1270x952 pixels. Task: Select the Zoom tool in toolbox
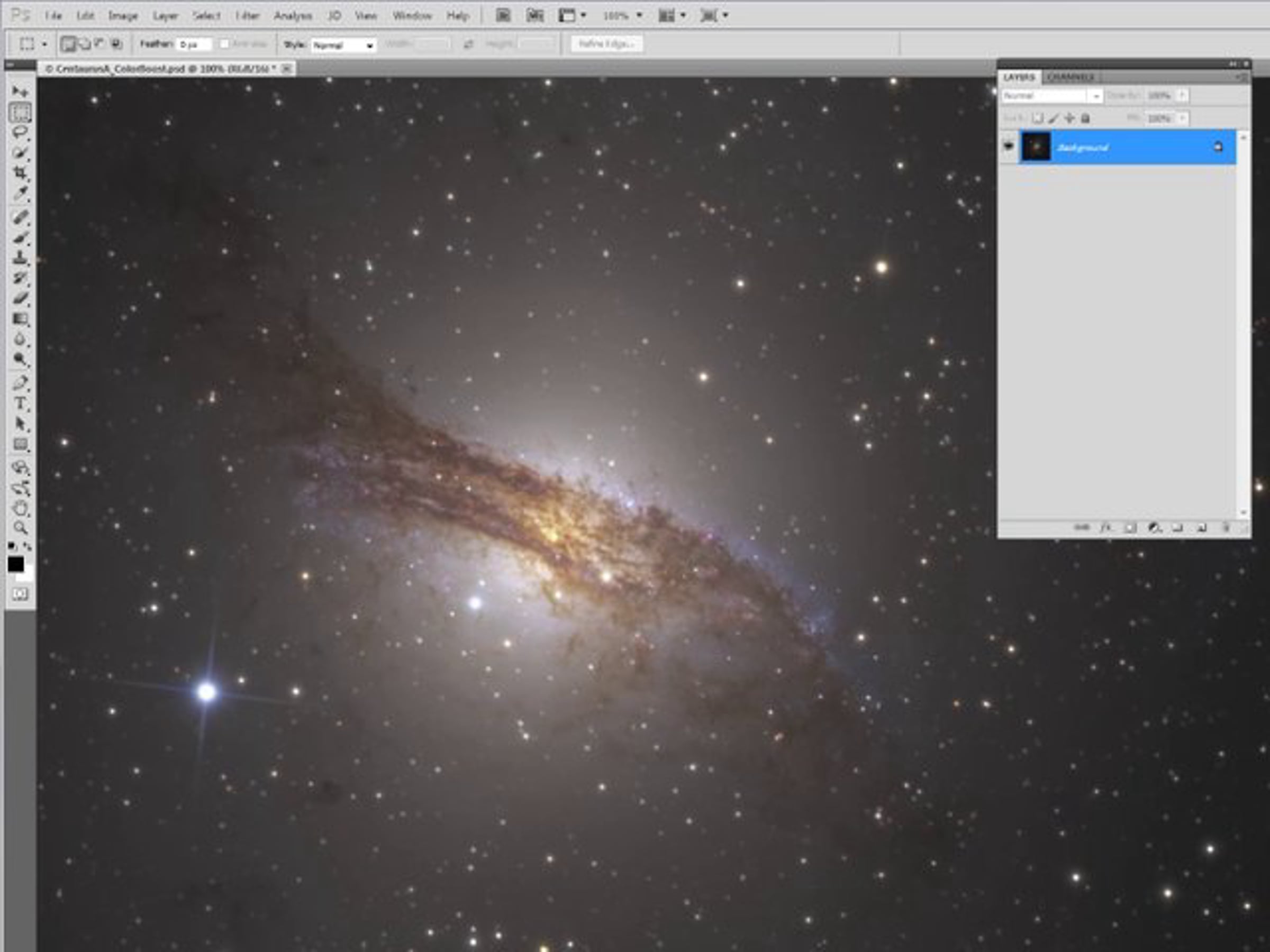20,528
